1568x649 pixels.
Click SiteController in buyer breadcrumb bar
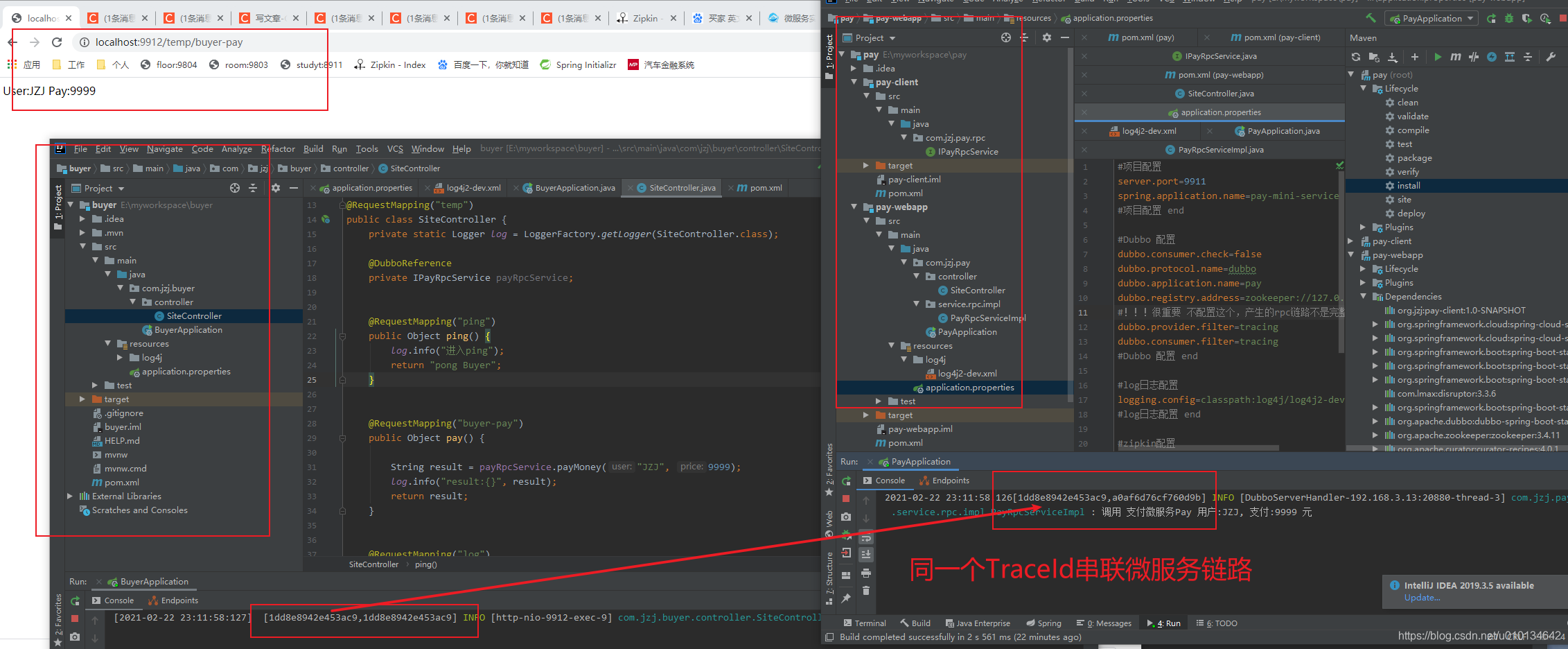(409, 168)
